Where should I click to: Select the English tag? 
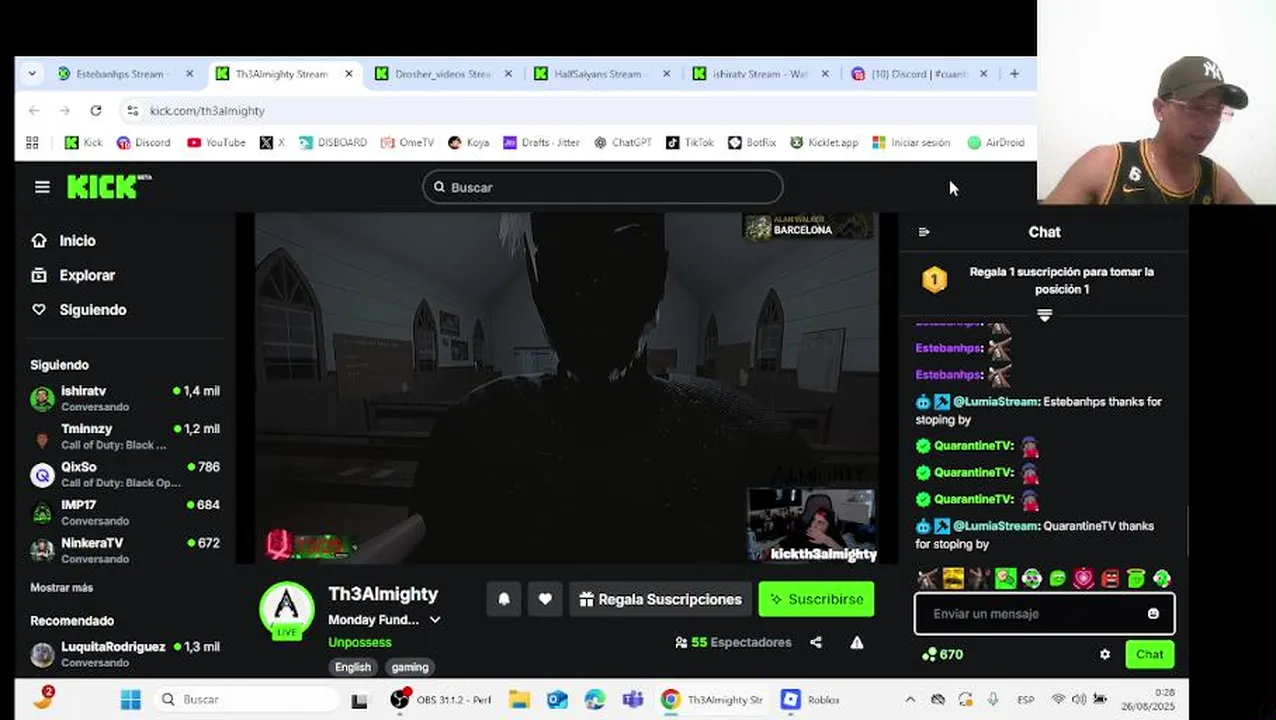click(x=353, y=667)
